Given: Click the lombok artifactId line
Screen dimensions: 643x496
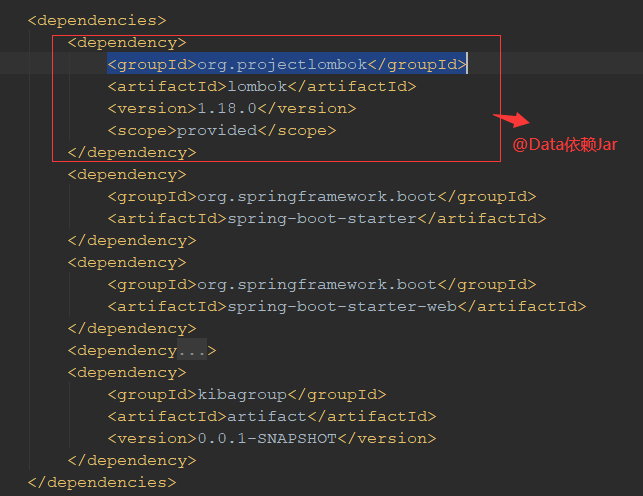Looking at the screenshot, I should (x=262, y=86).
